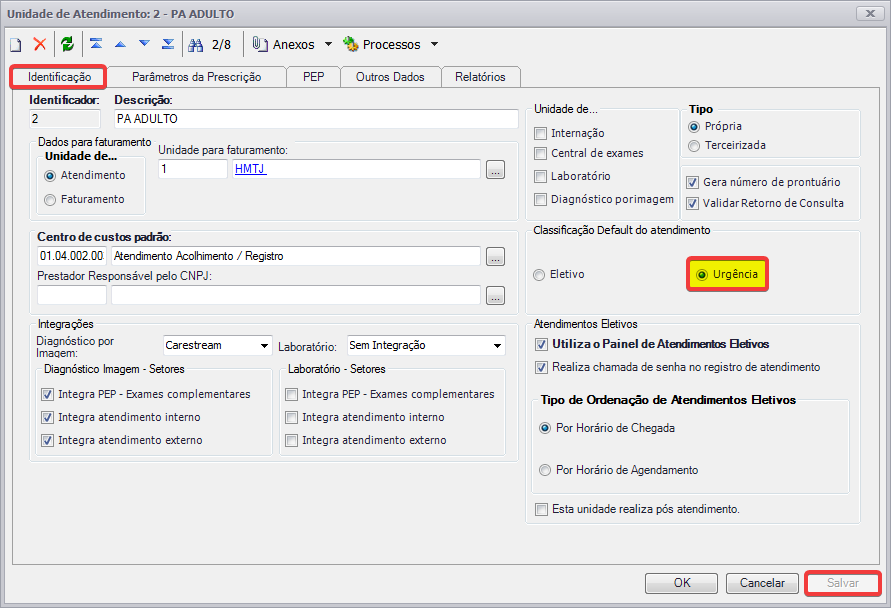Click the Descrição field containing PA ADULTO
891x608 pixels.
[317, 119]
